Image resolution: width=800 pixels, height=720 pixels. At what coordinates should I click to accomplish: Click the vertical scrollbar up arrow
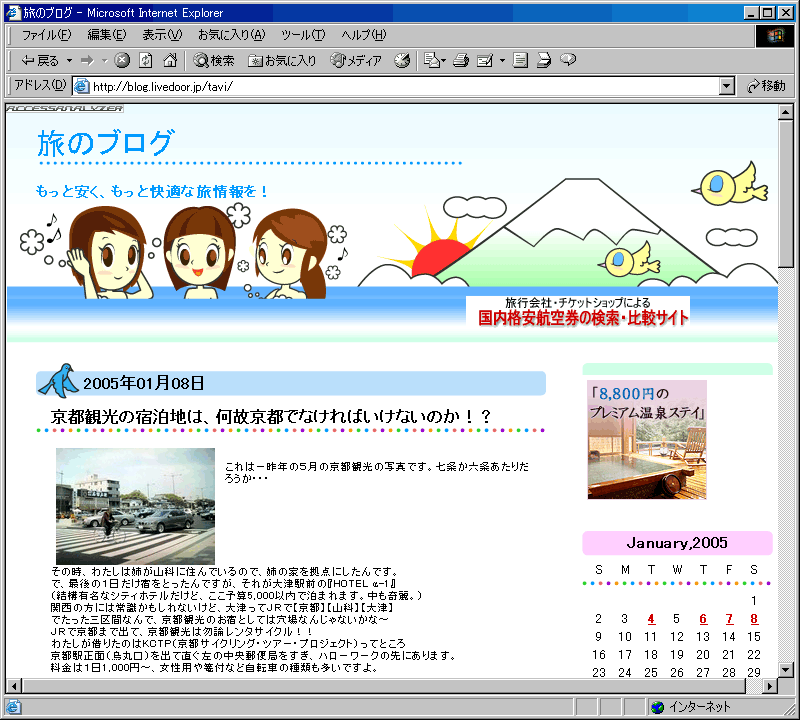(785, 112)
